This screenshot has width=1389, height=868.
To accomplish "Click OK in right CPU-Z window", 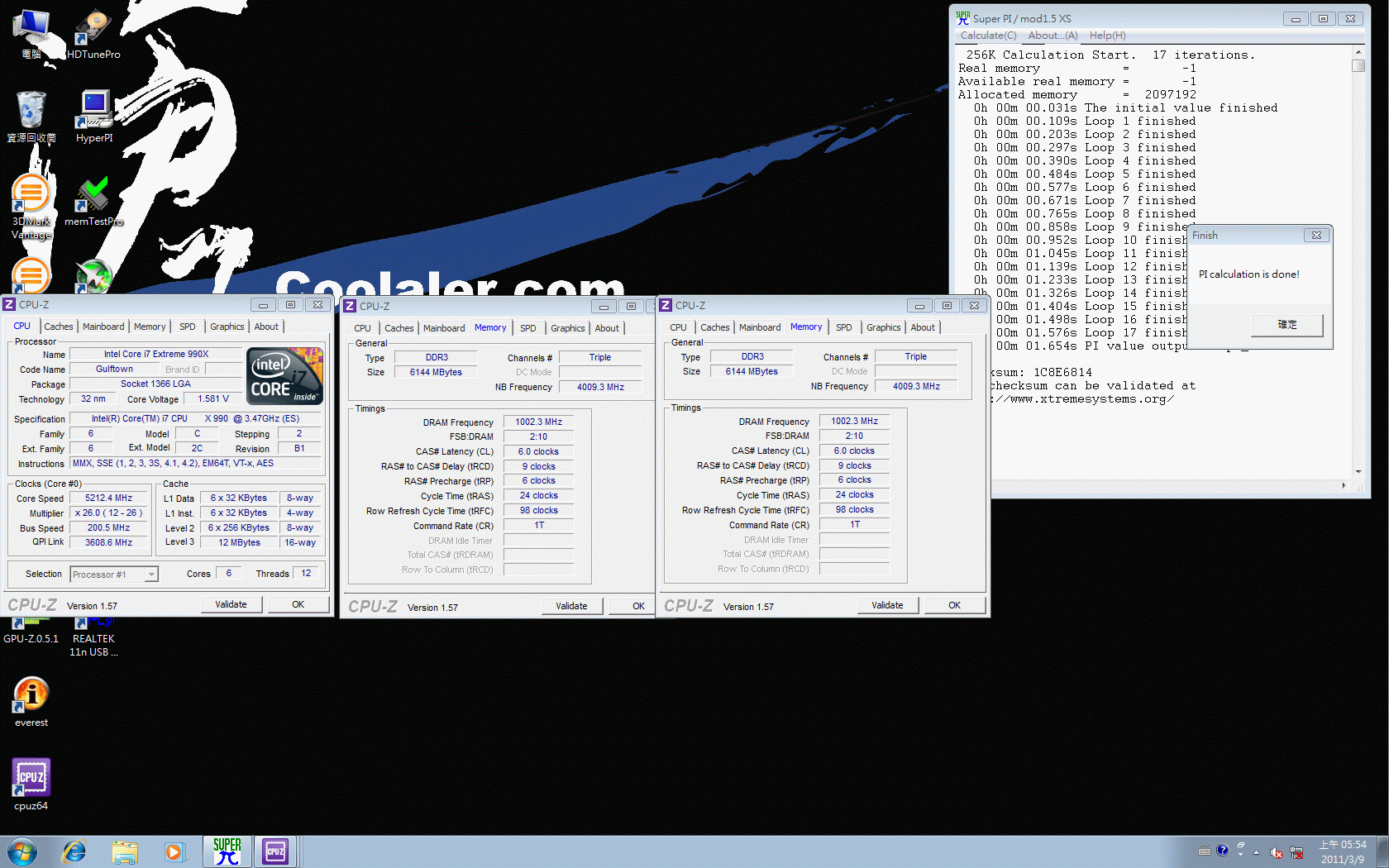I will coord(955,605).
